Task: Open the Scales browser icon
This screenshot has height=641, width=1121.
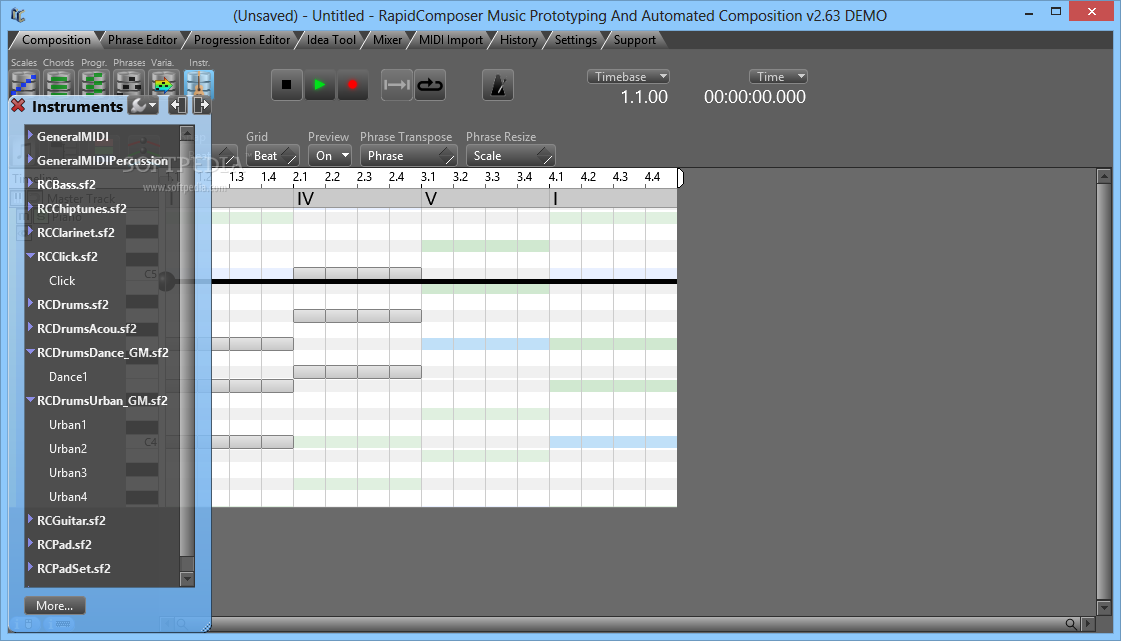Action: [24, 84]
